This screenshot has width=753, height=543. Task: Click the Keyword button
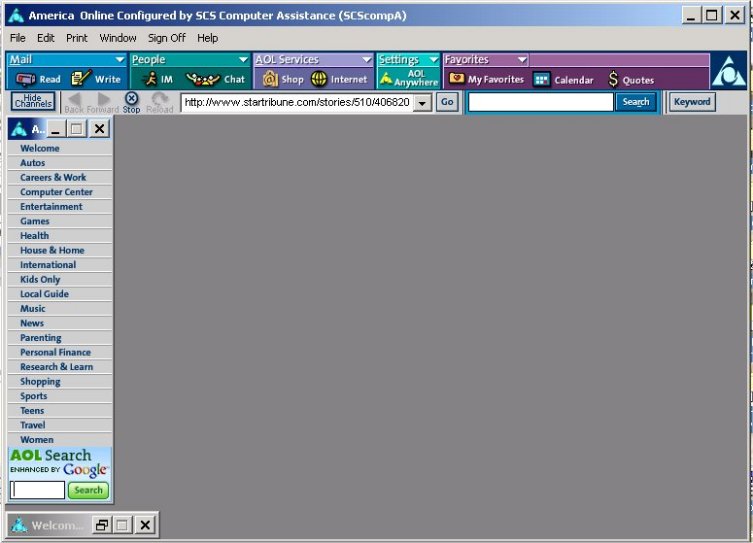(692, 102)
